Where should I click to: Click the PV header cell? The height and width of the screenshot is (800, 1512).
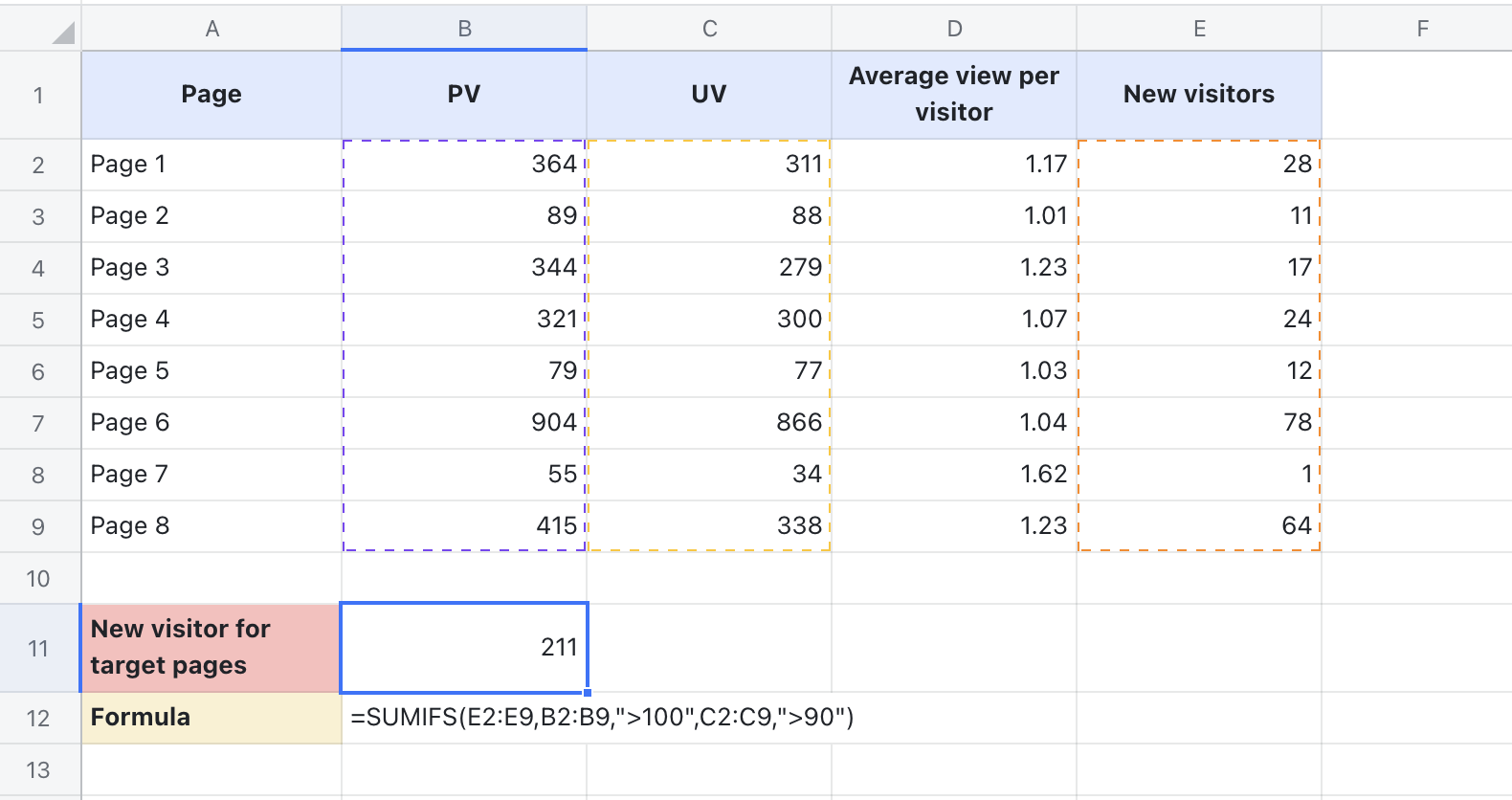tap(464, 95)
